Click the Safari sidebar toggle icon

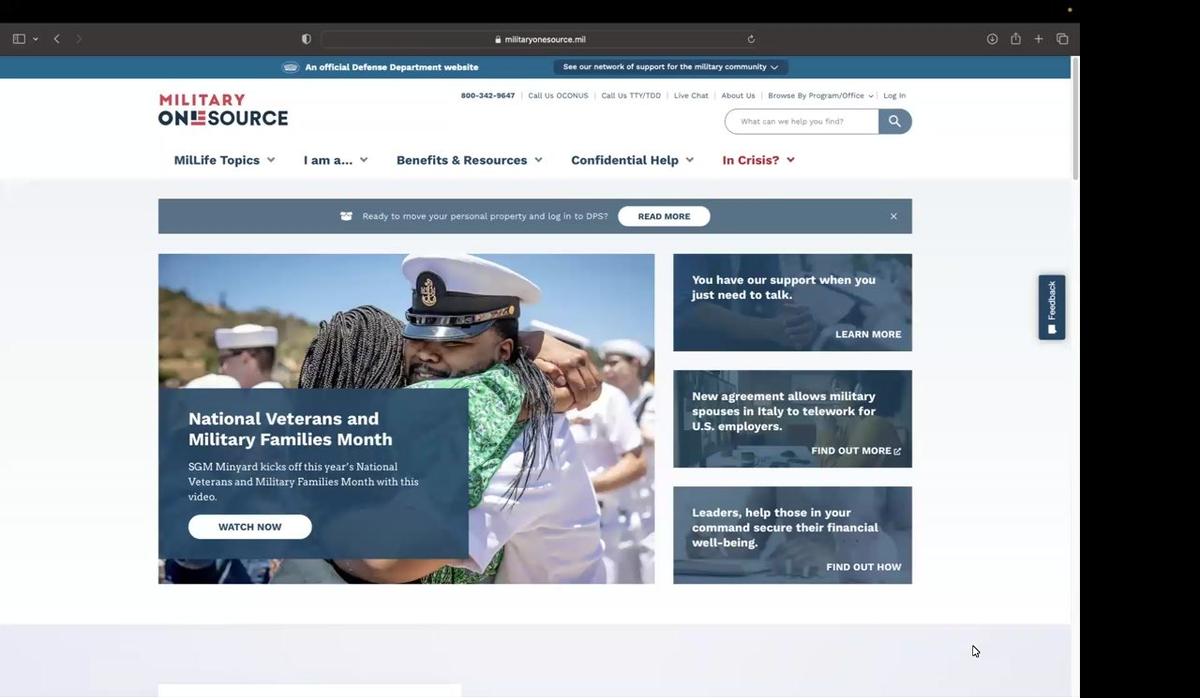(19, 39)
